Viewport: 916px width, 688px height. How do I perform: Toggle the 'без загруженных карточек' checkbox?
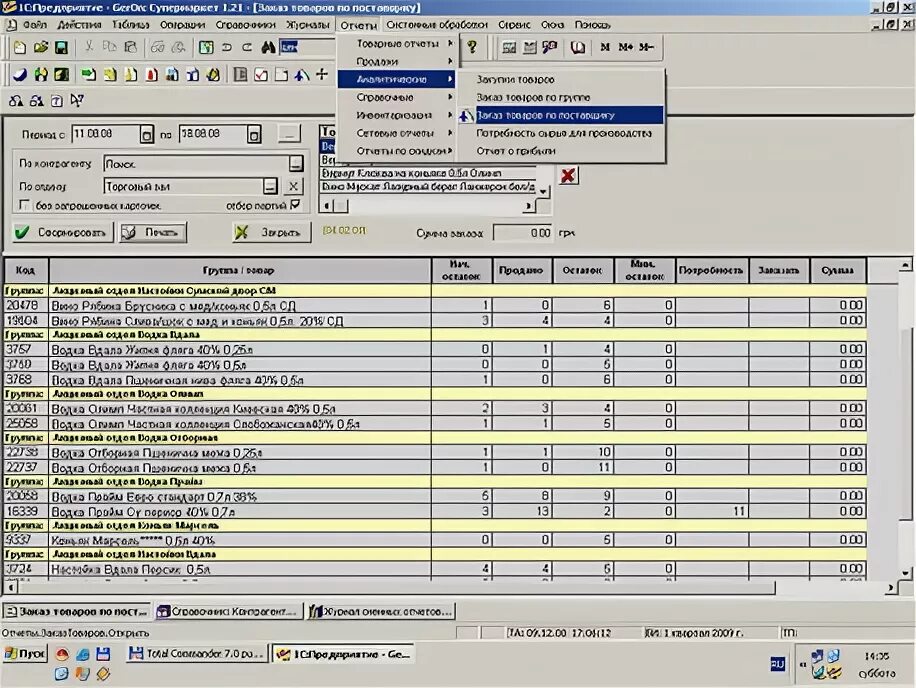pos(24,205)
